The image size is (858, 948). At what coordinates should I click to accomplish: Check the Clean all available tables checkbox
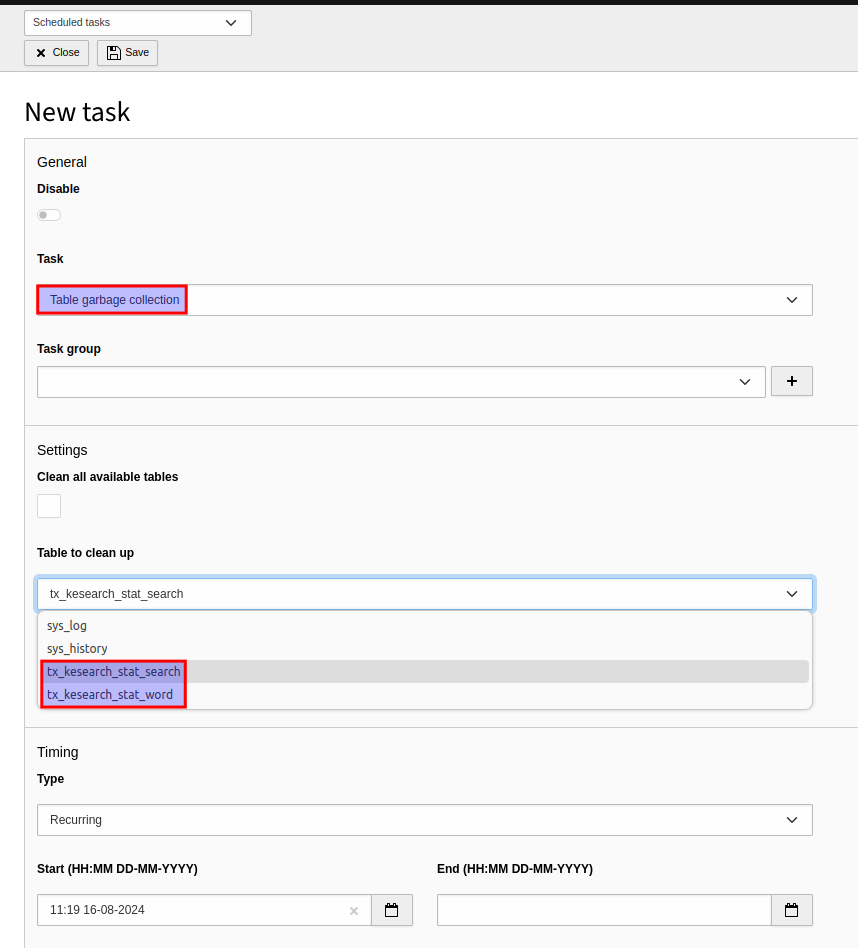coord(48,505)
